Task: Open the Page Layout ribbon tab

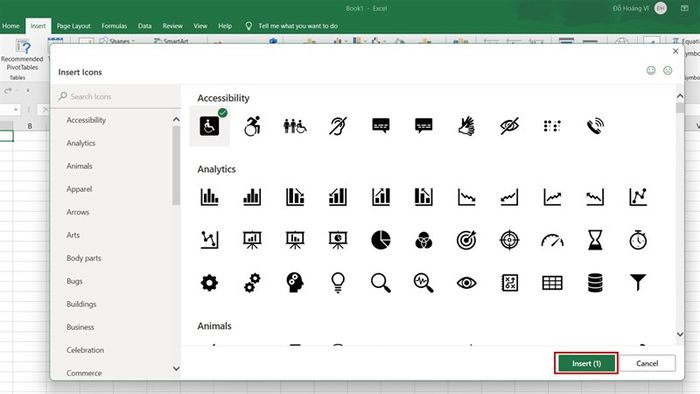Action: (x=74, y=26)
